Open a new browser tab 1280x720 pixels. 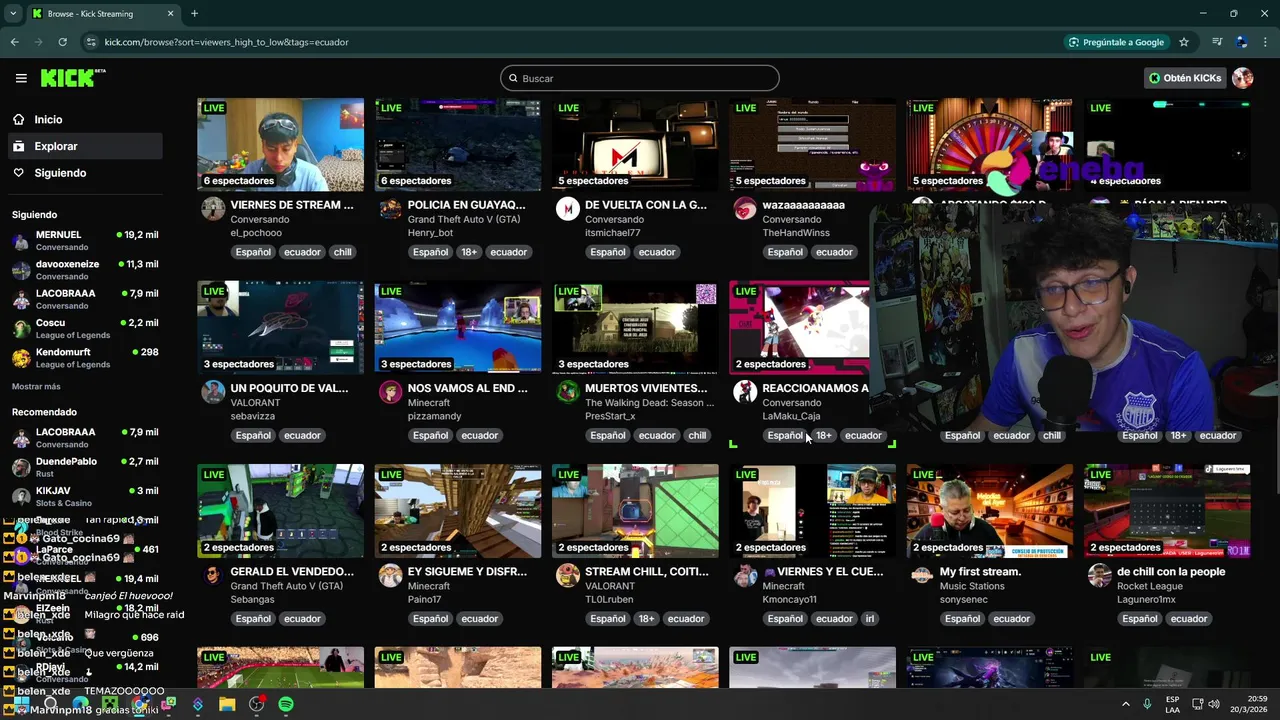(194, 14)
